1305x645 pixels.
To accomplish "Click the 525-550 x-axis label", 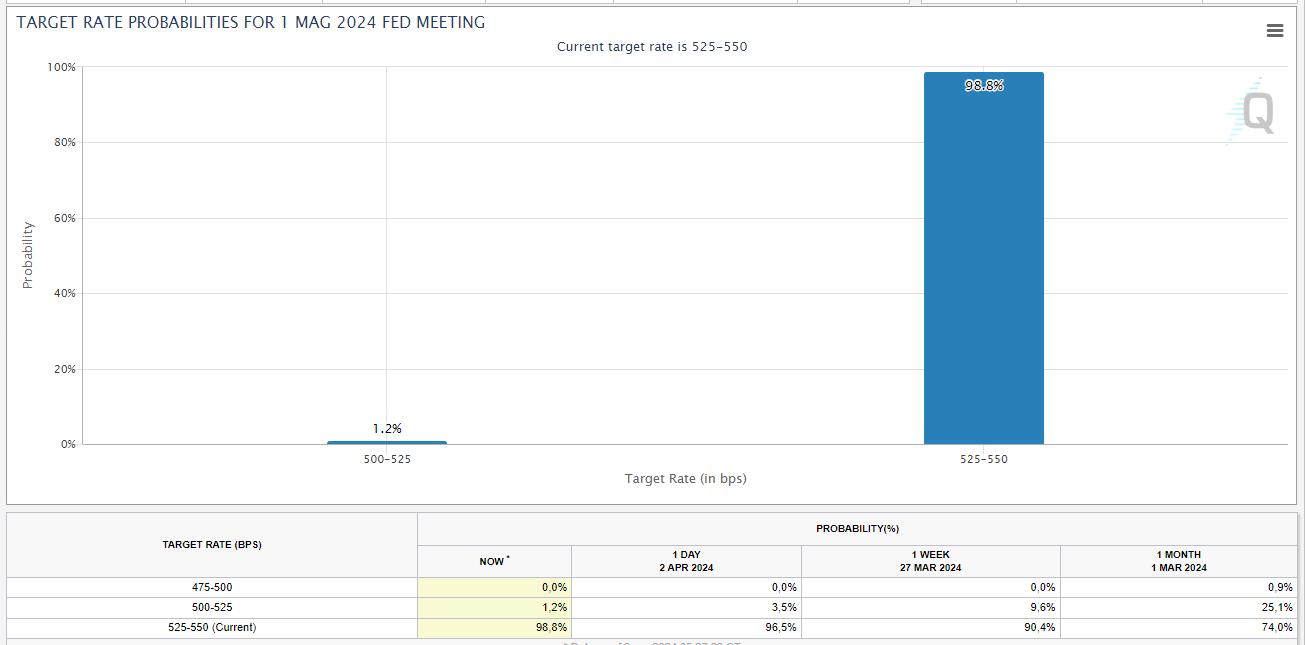I will point(983,459).
